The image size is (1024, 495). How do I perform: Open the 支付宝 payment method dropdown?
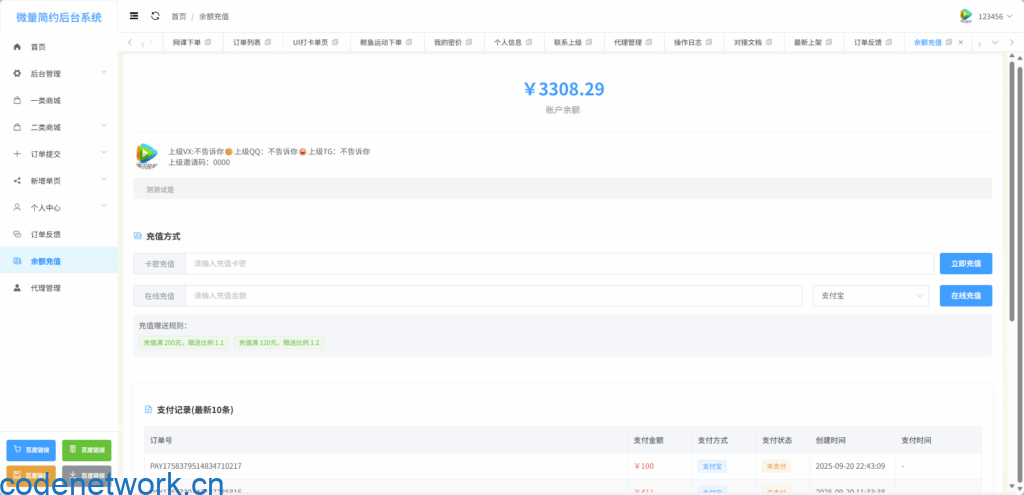[x=870, y=296]
